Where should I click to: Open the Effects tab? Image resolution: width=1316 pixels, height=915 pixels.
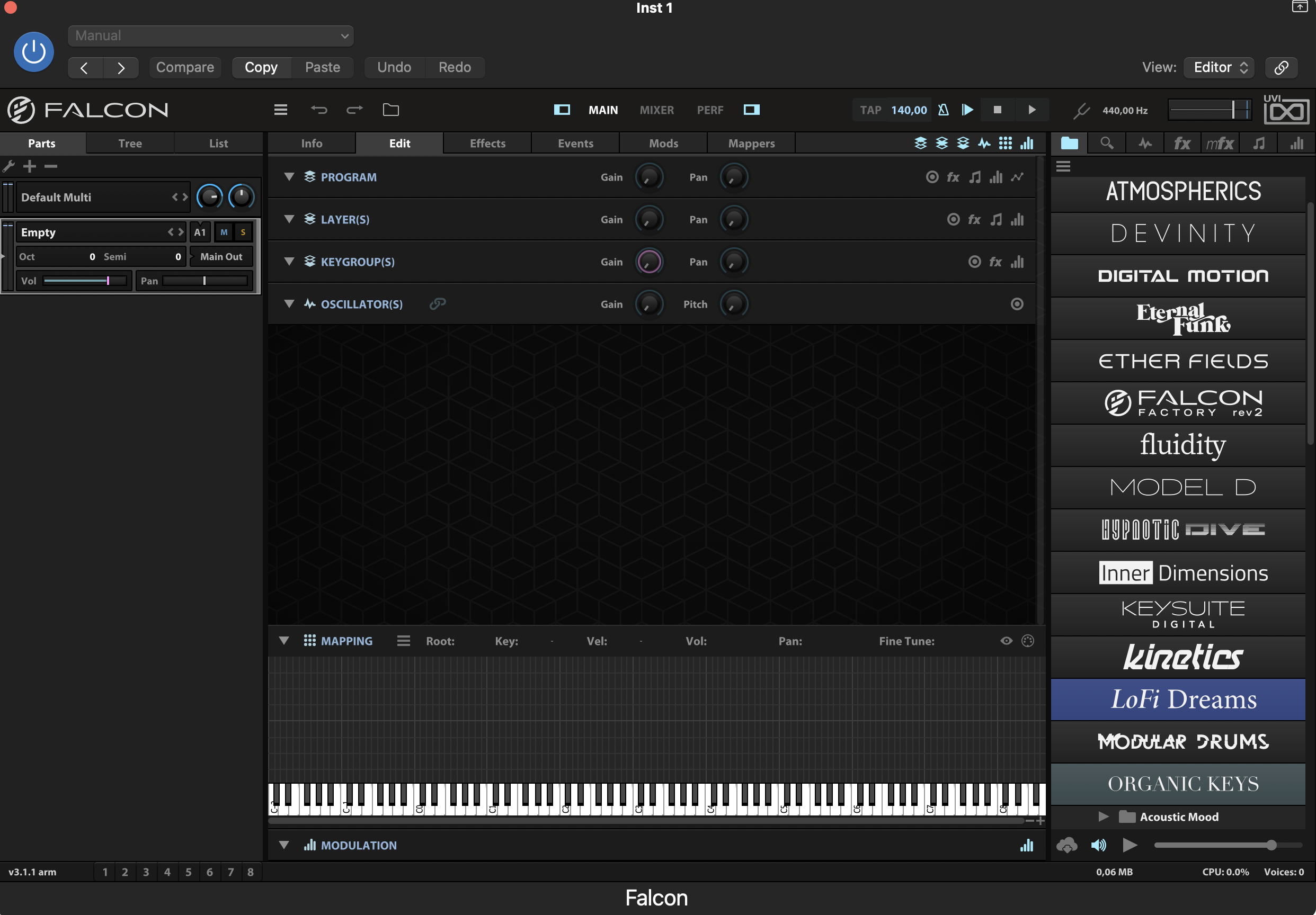pyautogui.click(x=487, y=143)
